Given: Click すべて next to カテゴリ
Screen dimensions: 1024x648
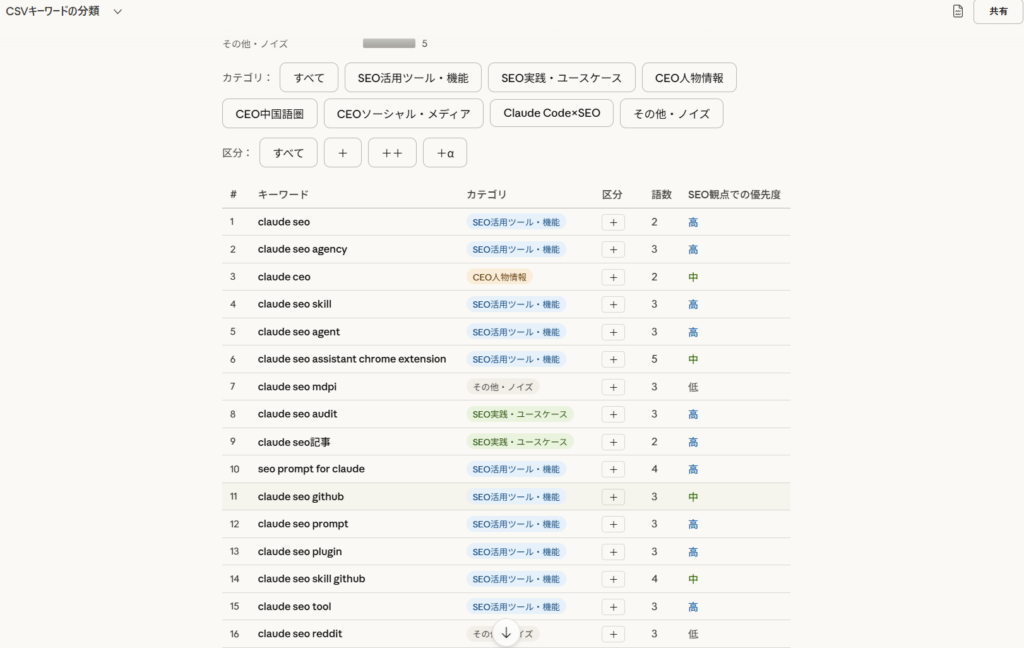Looking at the screenshot, I should click(308, 77).
